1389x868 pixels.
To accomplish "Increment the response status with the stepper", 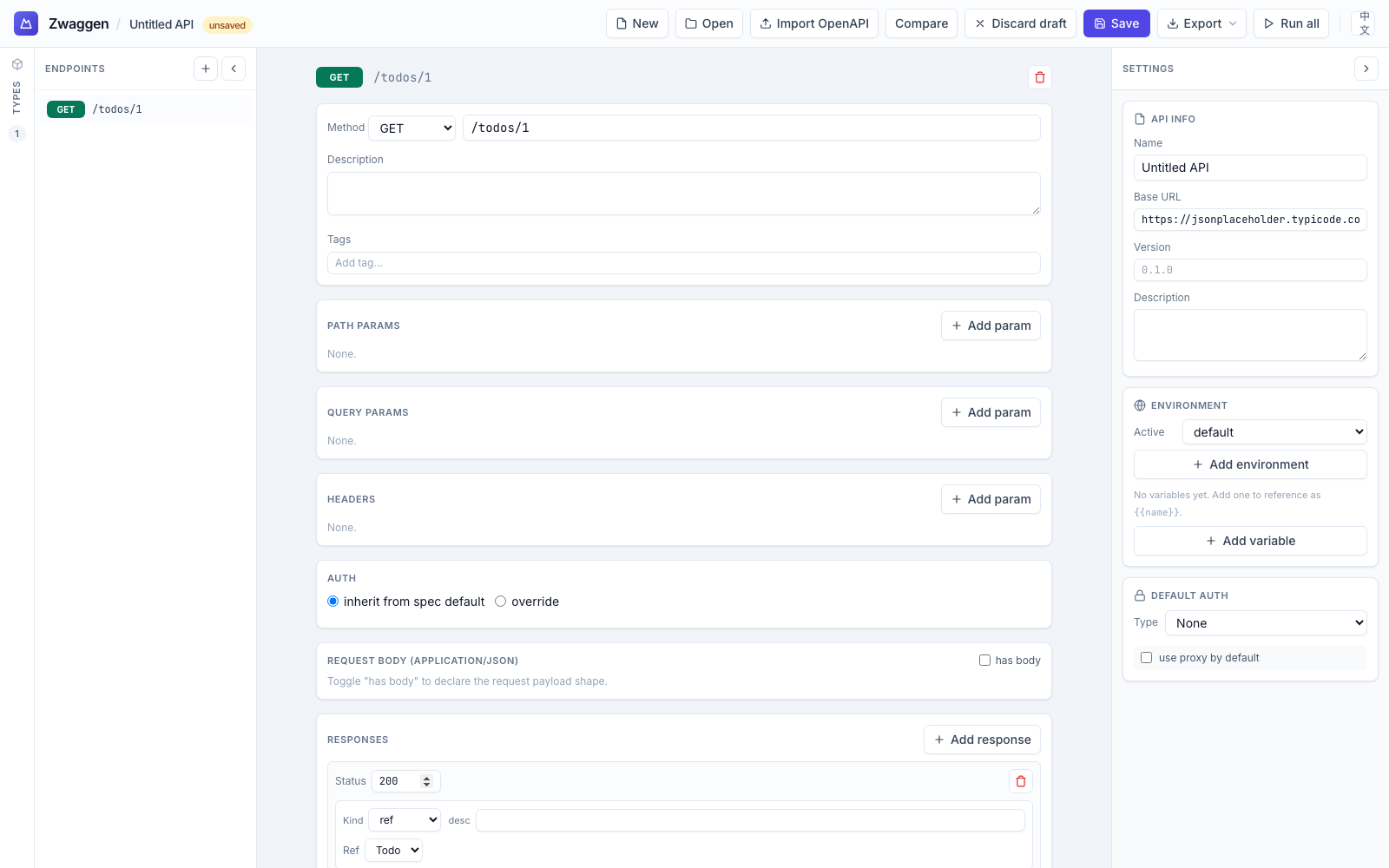I will coord(425,777).
